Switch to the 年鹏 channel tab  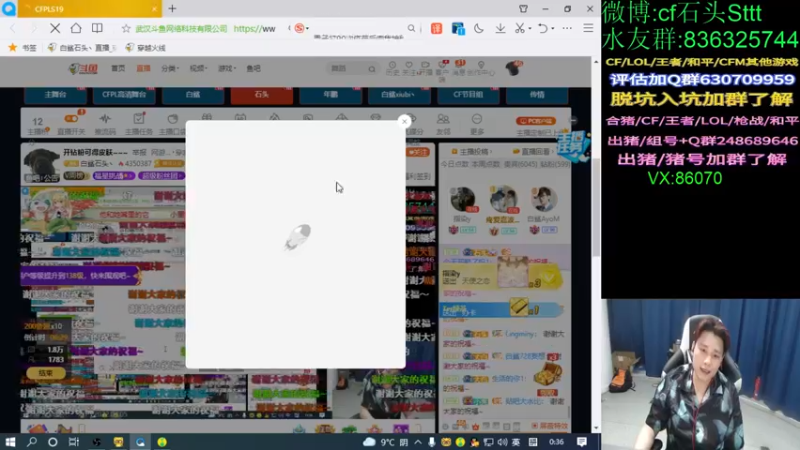(x=331, y=94)
